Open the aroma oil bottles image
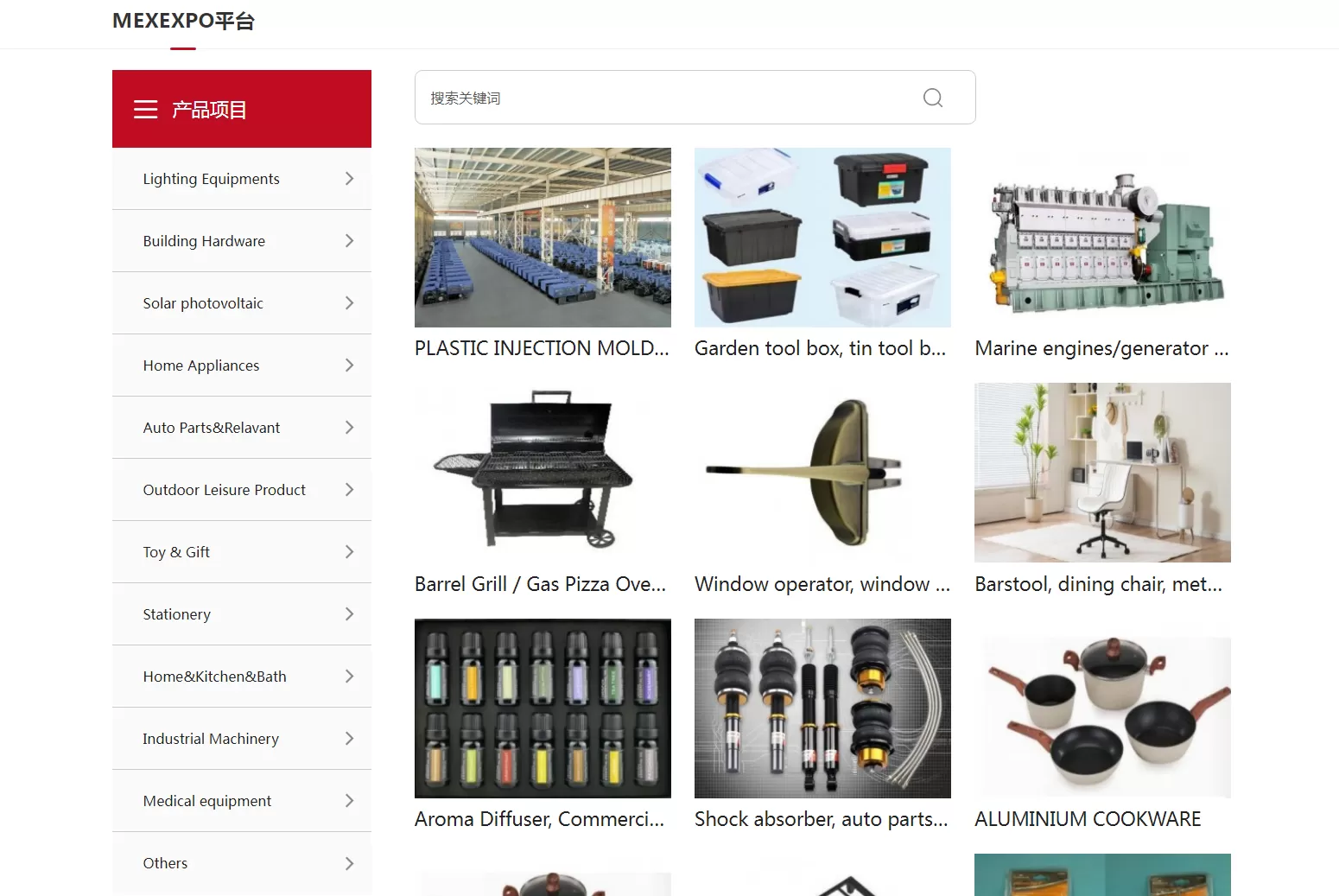This screenshot has width=1339, height=896. coord(543,709)
